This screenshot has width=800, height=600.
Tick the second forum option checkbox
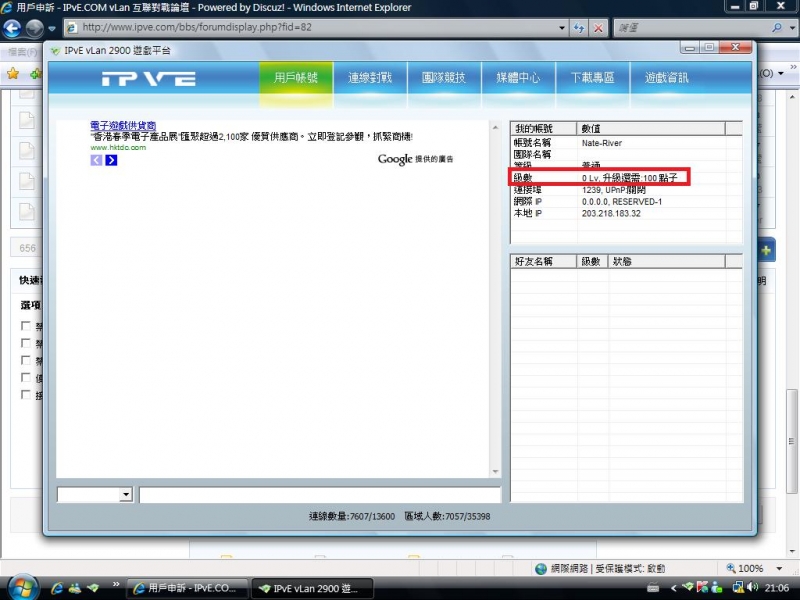(26, 343)
